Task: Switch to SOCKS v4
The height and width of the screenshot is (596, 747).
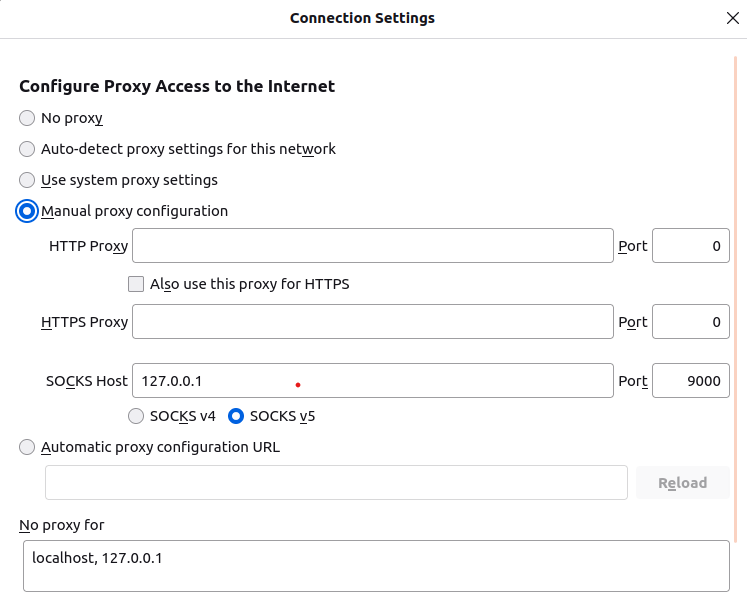Action: pyautogui.click(x=136, y=416)
